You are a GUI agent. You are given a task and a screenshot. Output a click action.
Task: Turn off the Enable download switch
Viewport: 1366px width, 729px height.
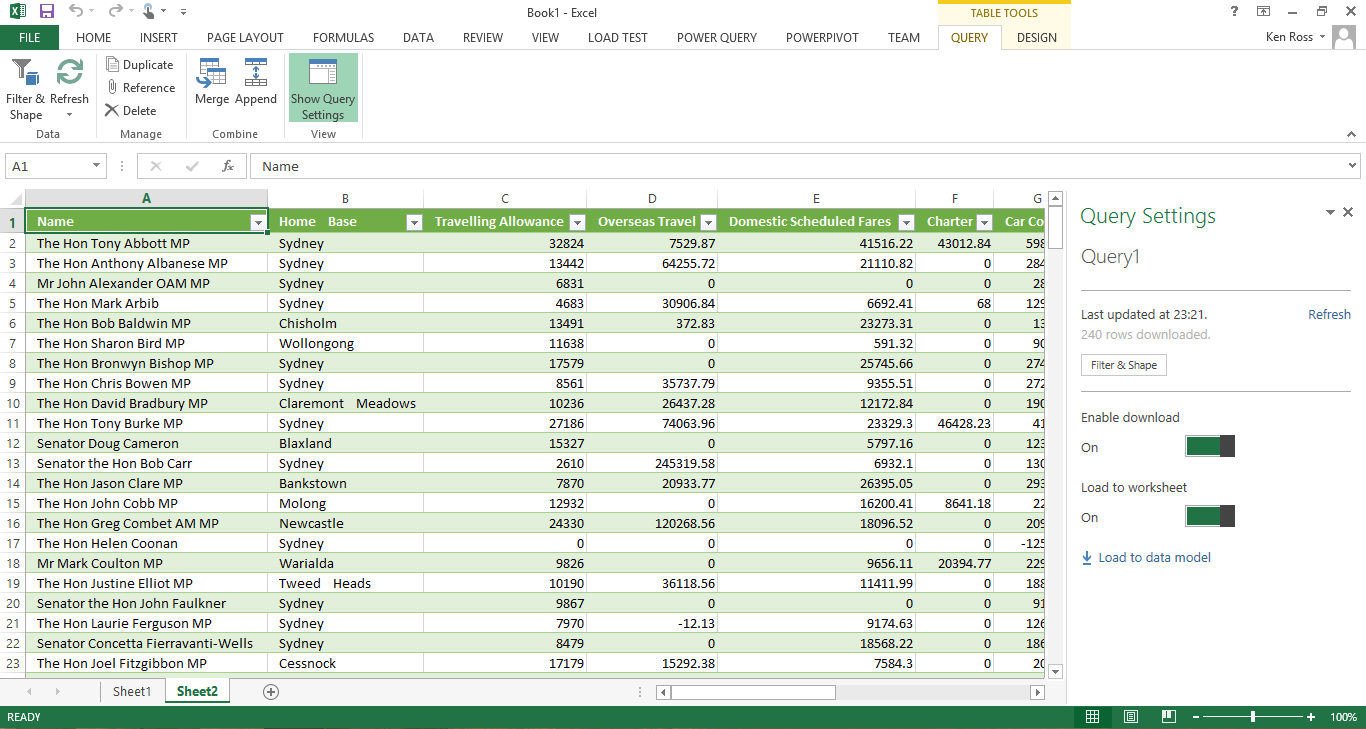1210,446
